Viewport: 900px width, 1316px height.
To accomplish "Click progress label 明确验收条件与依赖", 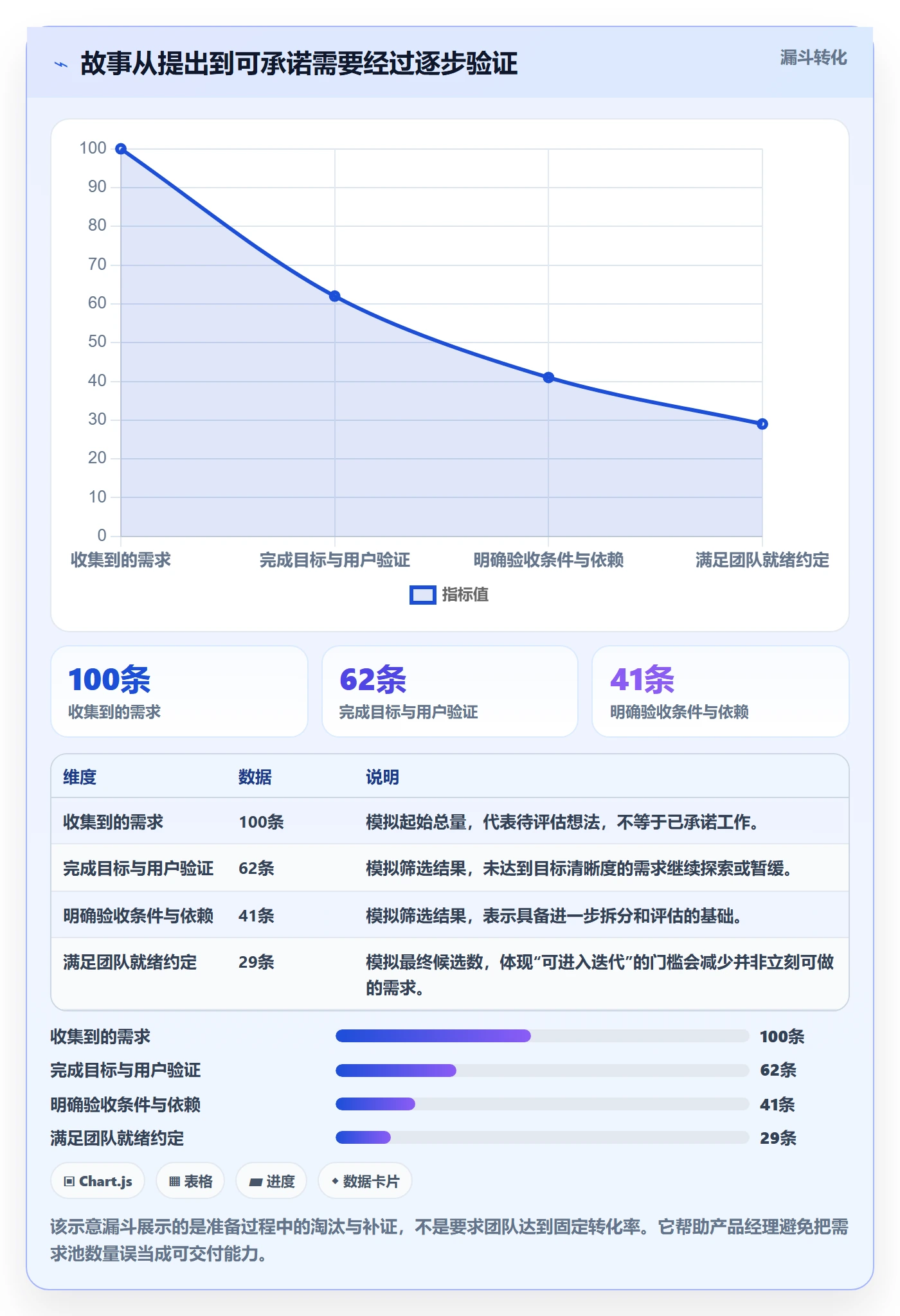I will pos(125,1105).
